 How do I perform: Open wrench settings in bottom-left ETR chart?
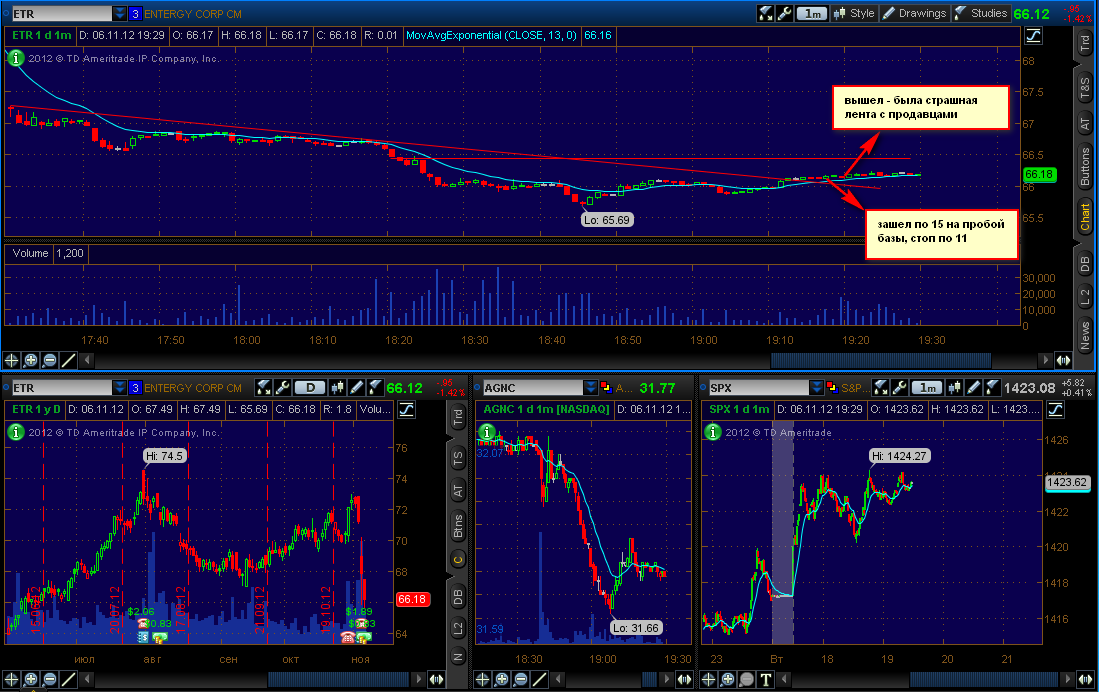(282, 388)
